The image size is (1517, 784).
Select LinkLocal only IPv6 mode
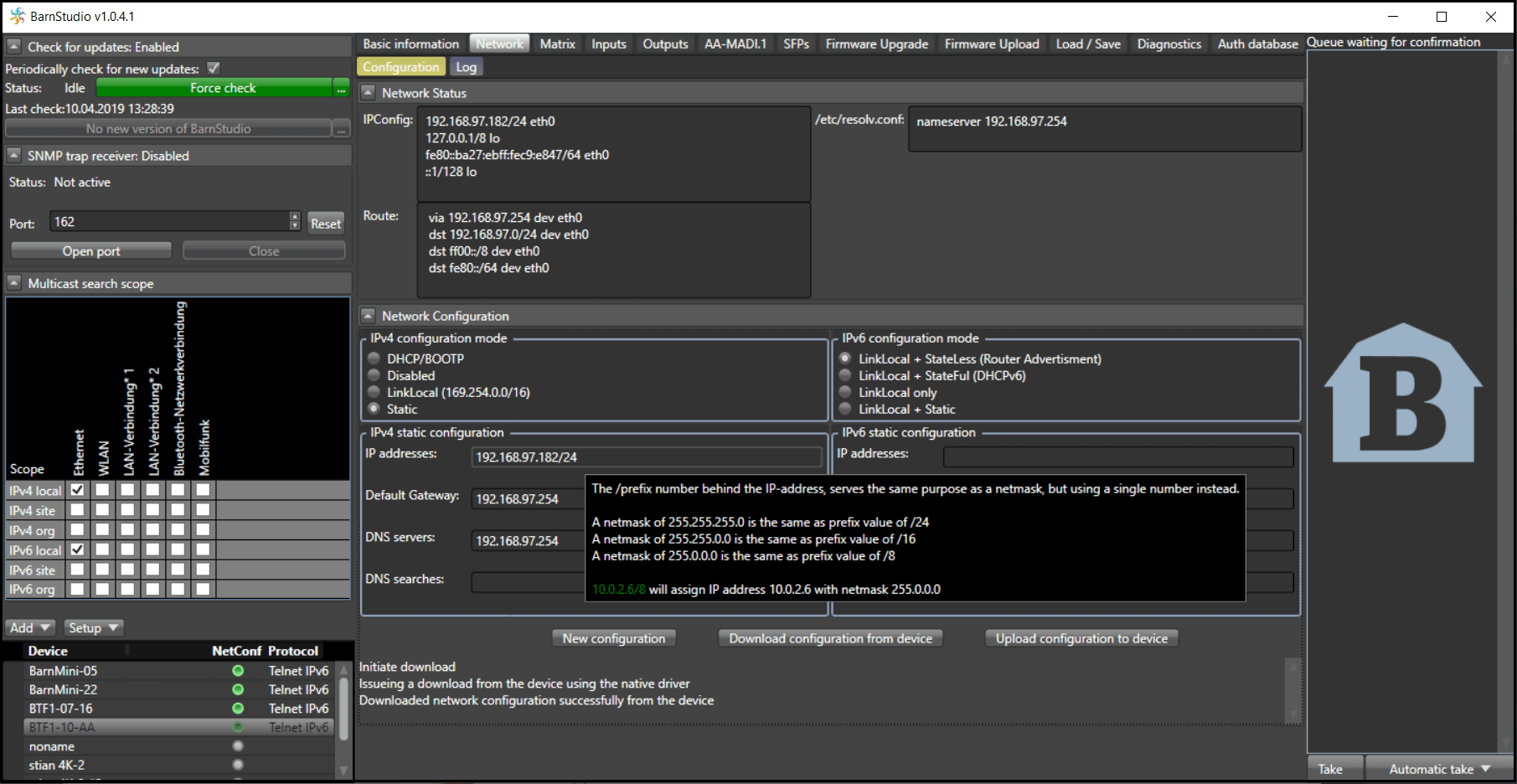[x=845, y=392]
